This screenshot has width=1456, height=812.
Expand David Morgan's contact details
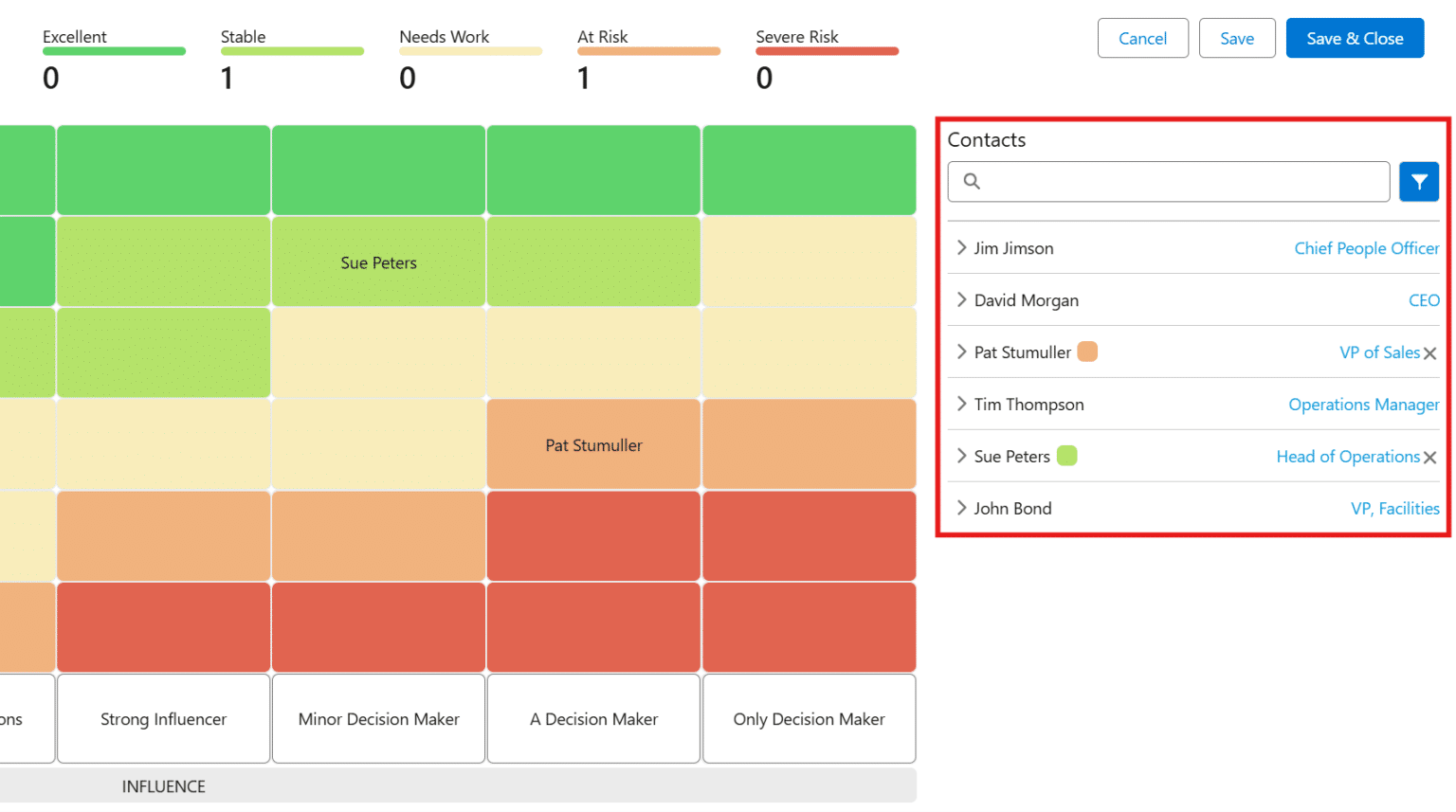960,300
